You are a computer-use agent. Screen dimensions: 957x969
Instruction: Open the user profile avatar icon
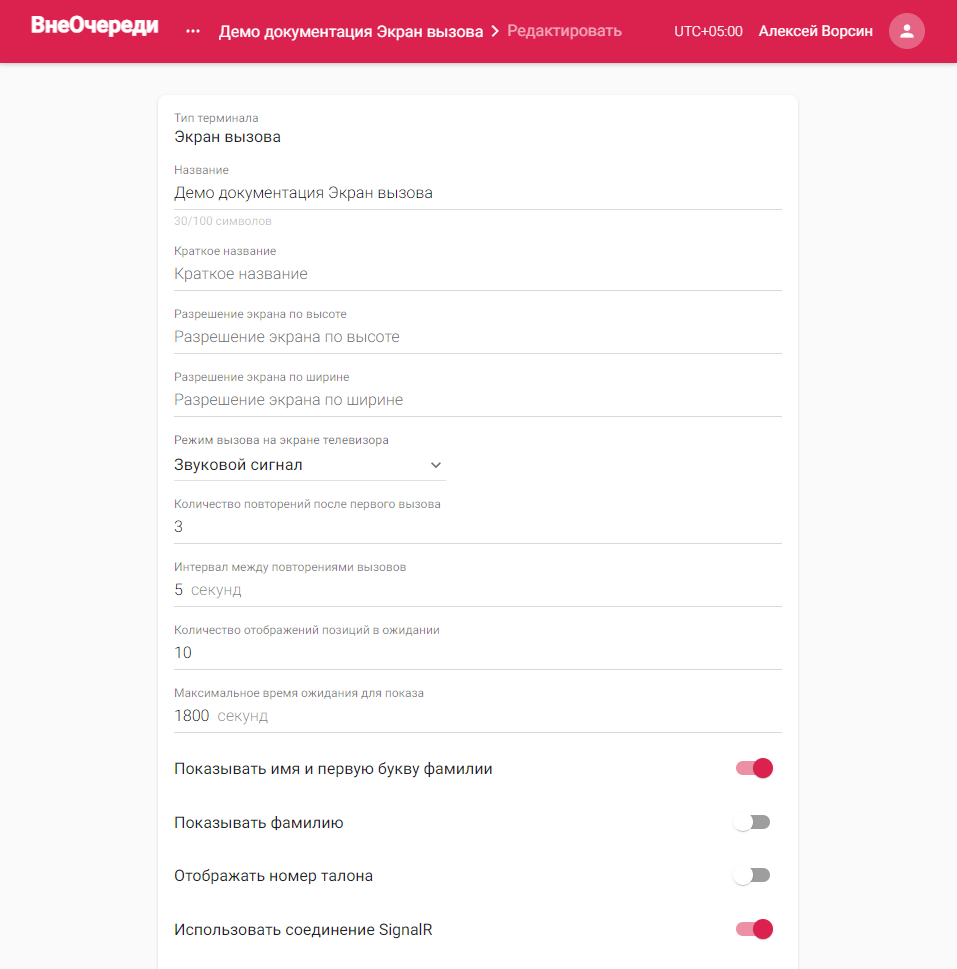[x=906, y=31]
